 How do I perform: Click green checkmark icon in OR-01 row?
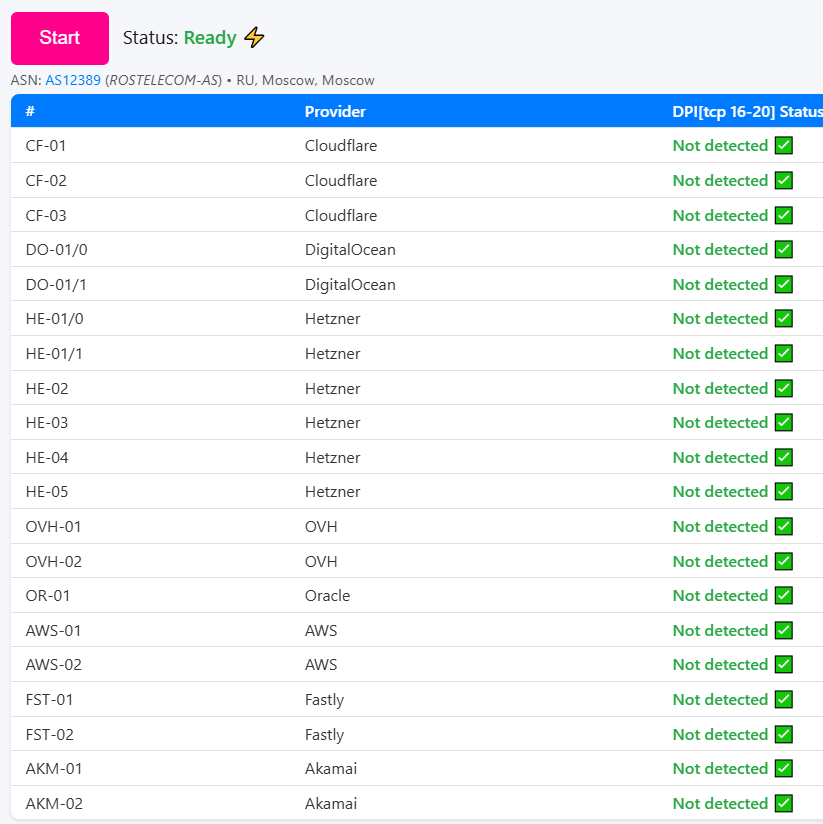784,596
